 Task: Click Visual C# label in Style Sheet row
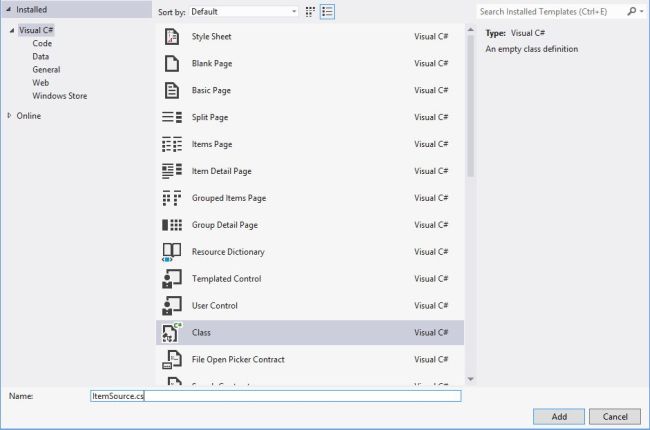(x=431, y=36)
